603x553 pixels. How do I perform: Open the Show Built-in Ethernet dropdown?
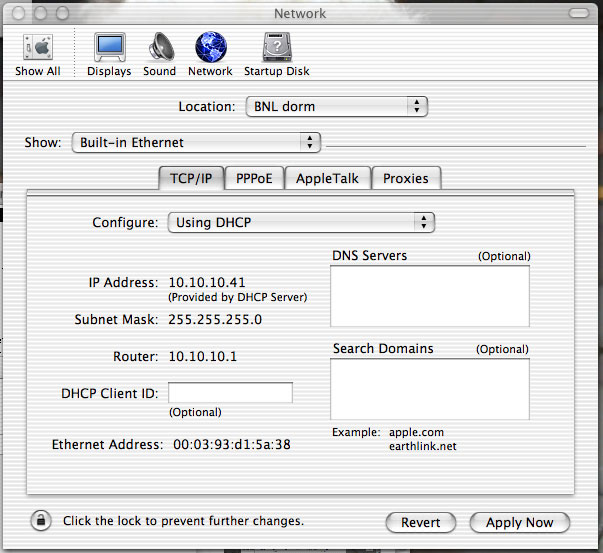click(x=196, y=142)
